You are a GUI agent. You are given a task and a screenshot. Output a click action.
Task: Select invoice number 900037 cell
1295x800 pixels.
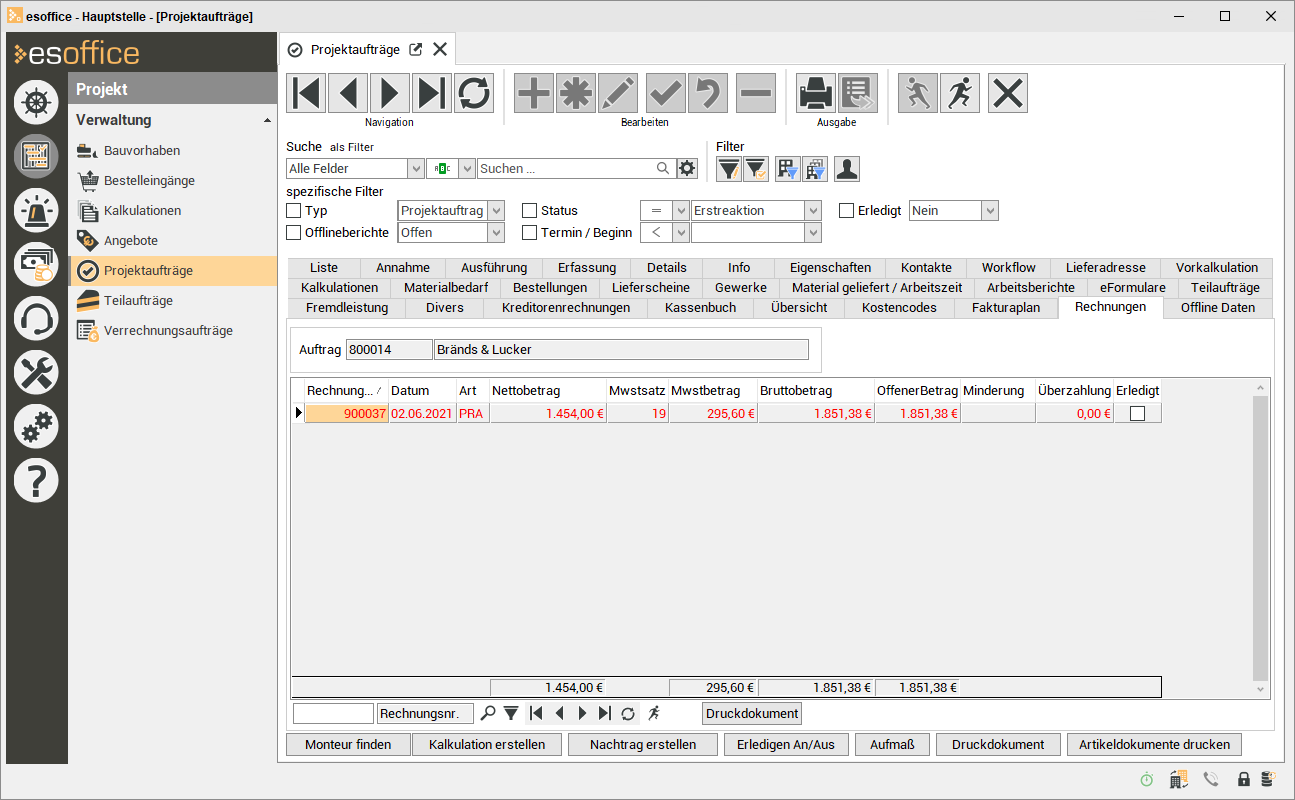(x=346, y=414)
